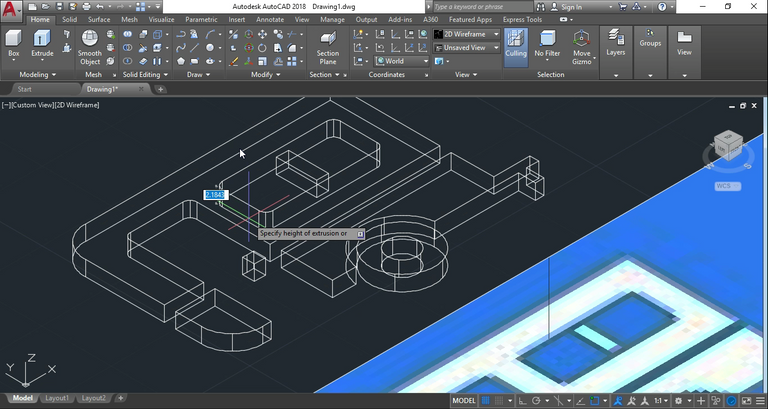Toggle hardware acceleration circle in status bar
Image resolution: width=768 pixels, height=409 pixels.
pyautogui.click(x=732, y=401)
